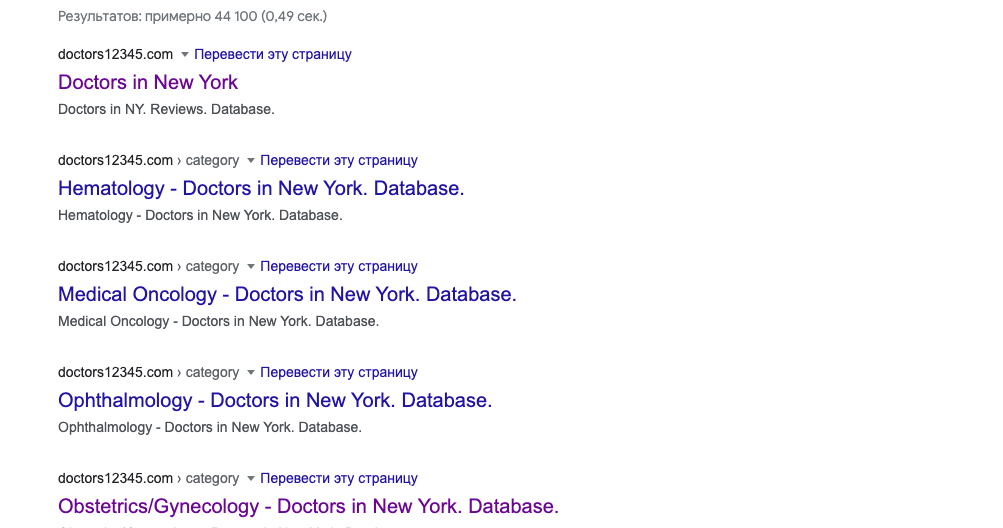The height and width of the screenshot is (528, 1003).
Task: Click 'Перевести эту страницу' for Medical Oncology result
Action: point(339,266)
